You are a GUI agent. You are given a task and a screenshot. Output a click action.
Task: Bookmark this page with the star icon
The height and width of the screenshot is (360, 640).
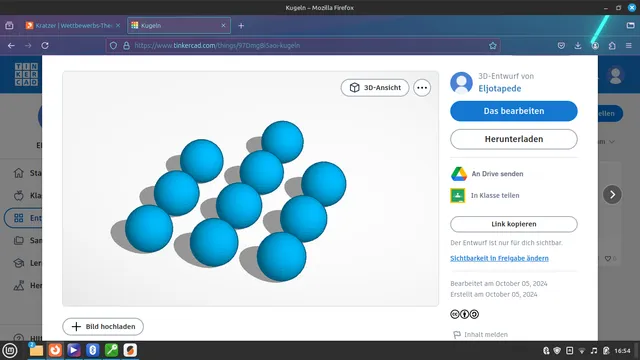click(493, 46)
